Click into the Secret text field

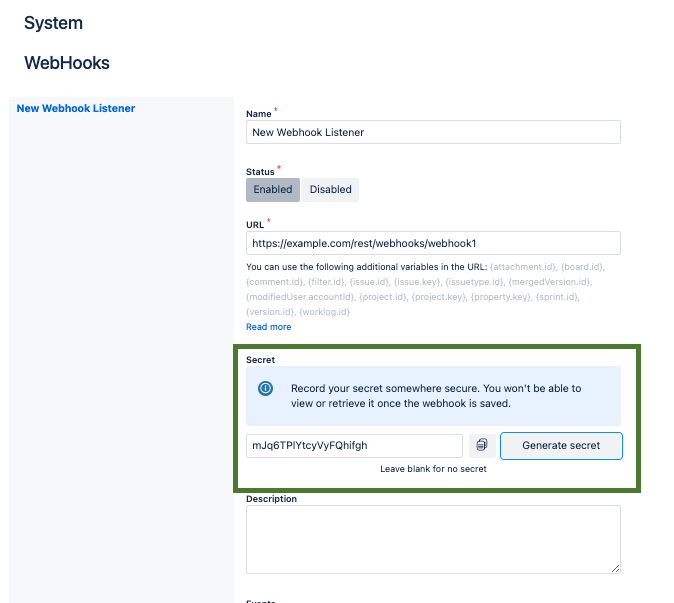click(354, 446)
